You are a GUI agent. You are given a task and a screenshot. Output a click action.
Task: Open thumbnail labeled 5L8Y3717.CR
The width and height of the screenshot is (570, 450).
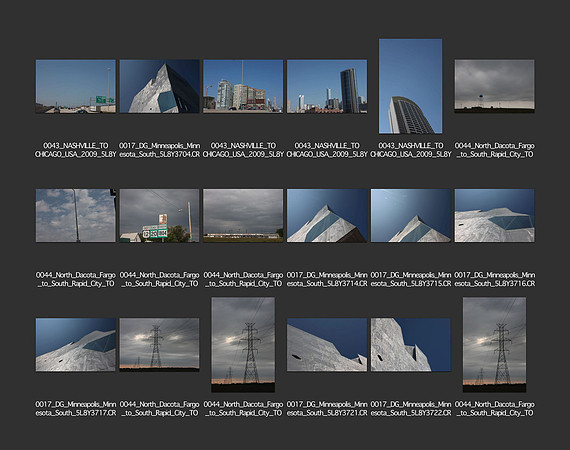pos(76,345)
